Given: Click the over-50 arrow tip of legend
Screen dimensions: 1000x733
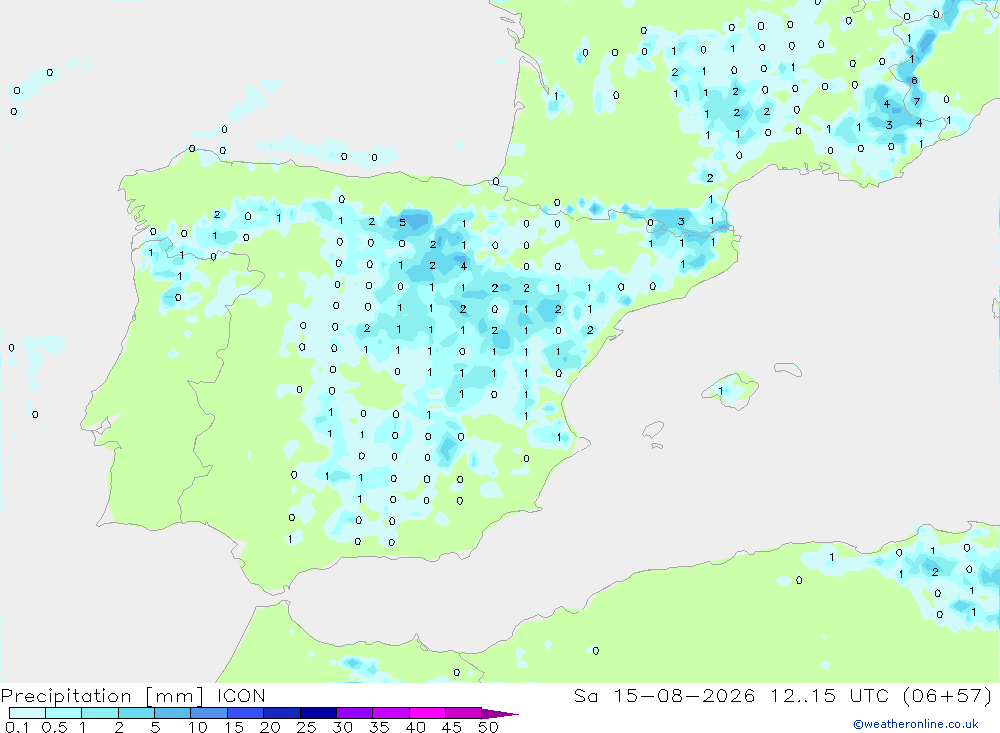Looking at the screenshot, I should click(501, 714).
